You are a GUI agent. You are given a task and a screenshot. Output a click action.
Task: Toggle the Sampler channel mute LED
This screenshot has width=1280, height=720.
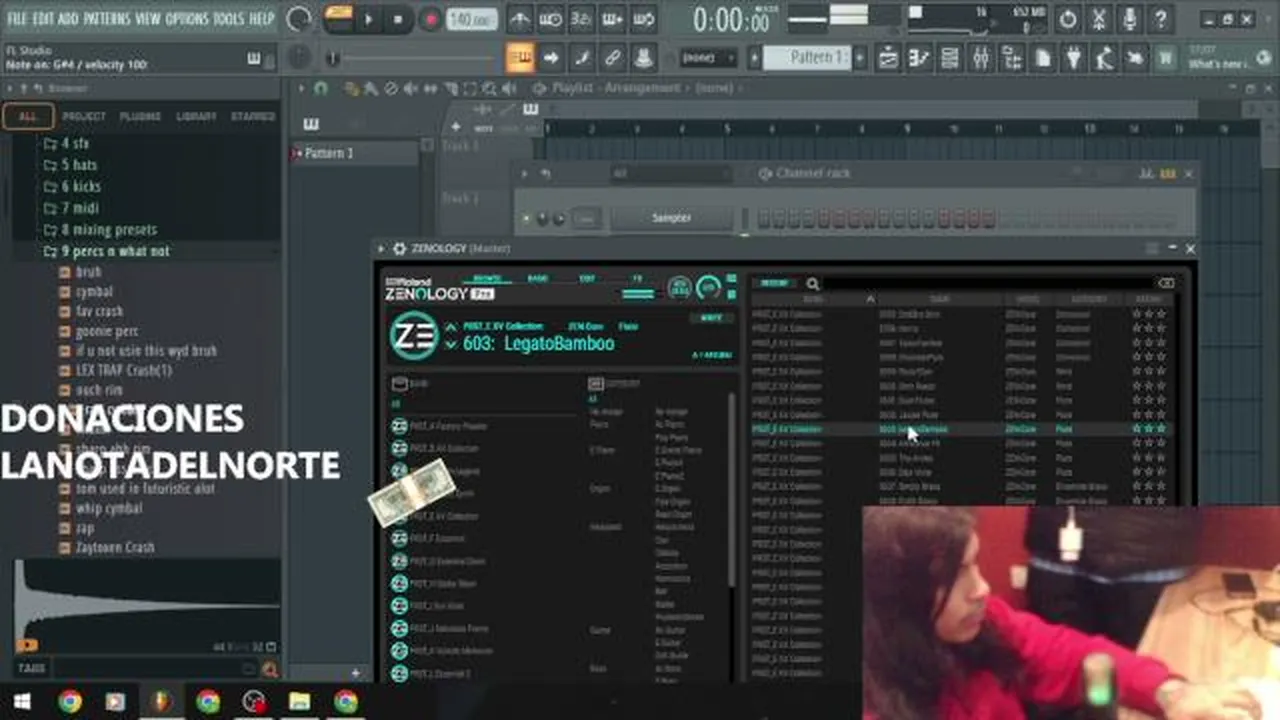coord(526,218)
